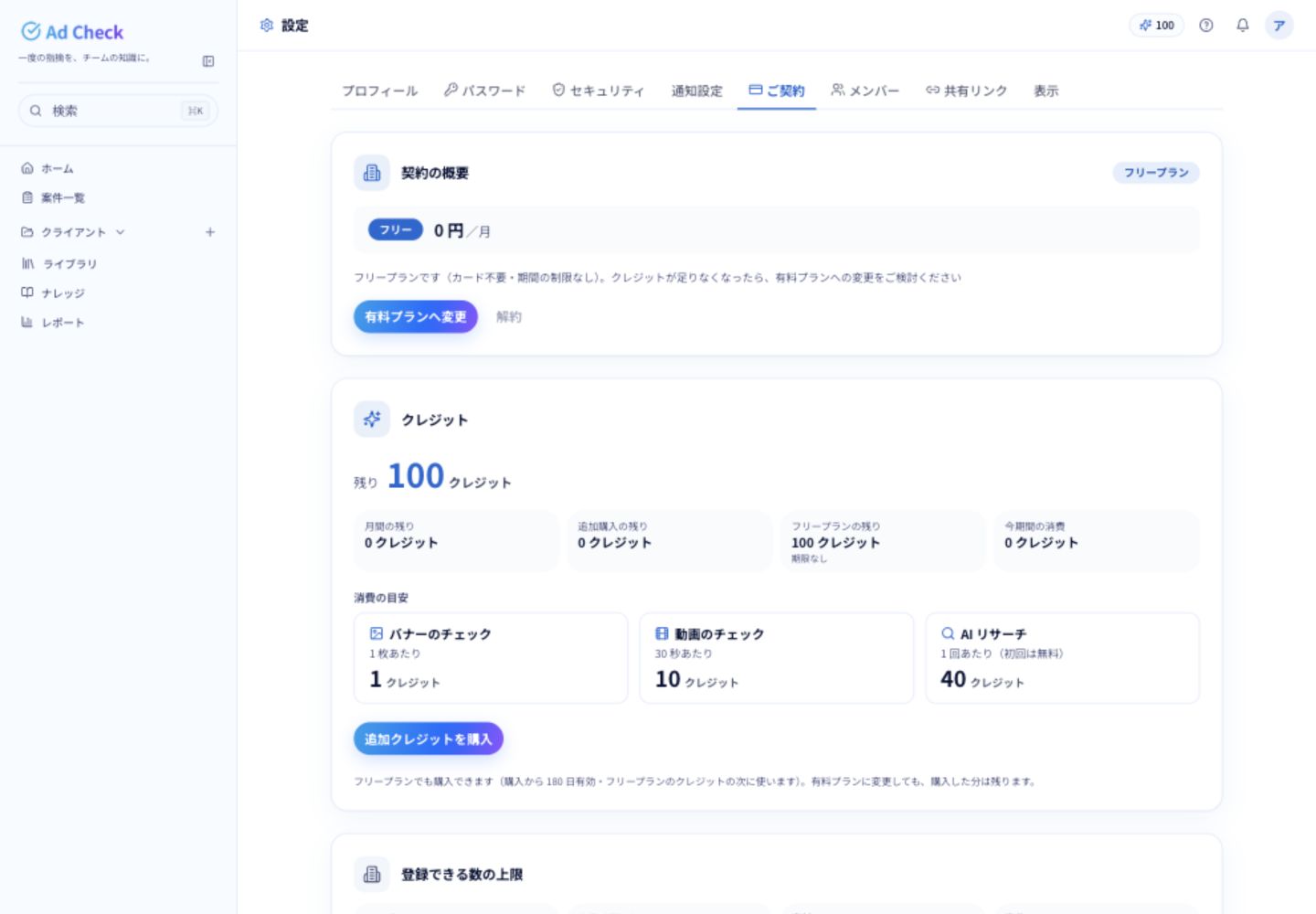The height and width of the screenshot is (914, 1316).
Task: Switch to the プロフィール tab
Action: point(379,90)
